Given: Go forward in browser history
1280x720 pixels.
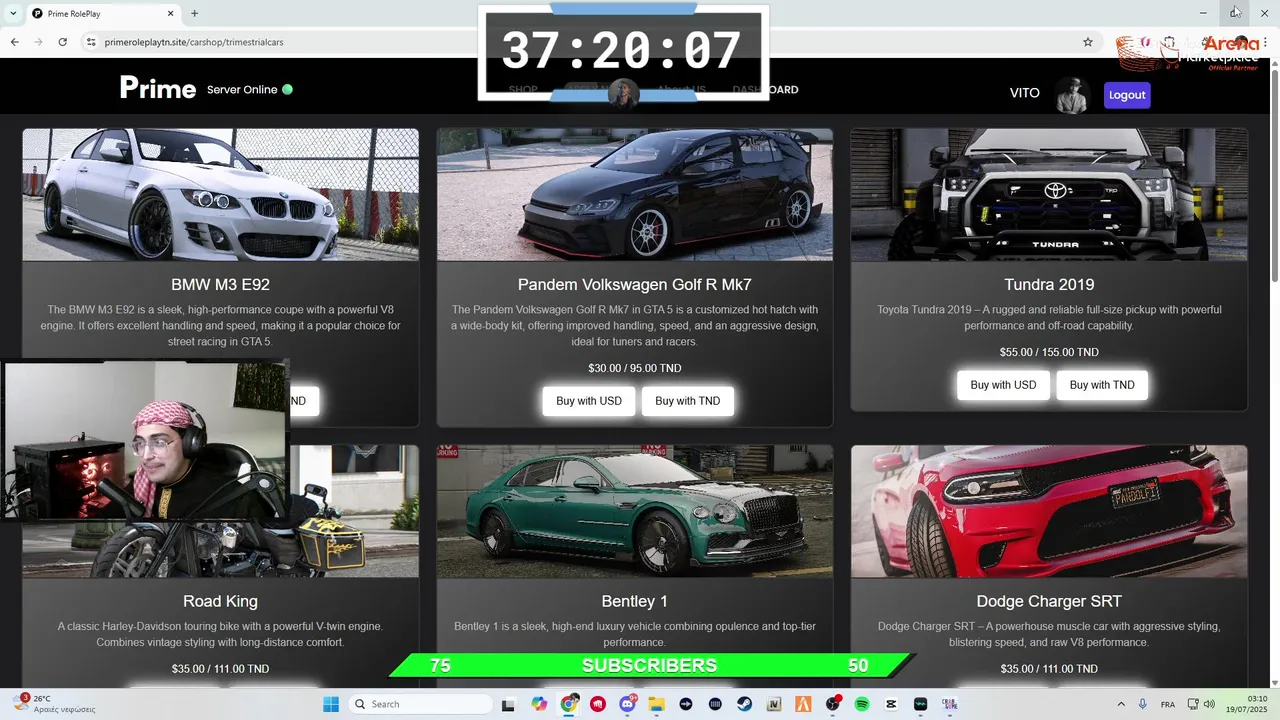Looking at the screenshot, I should 38,42.
